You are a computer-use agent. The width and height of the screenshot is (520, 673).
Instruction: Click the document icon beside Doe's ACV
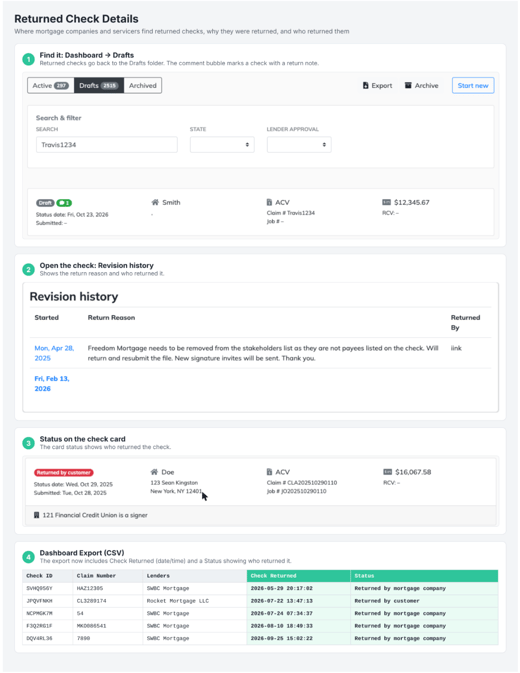269,472
